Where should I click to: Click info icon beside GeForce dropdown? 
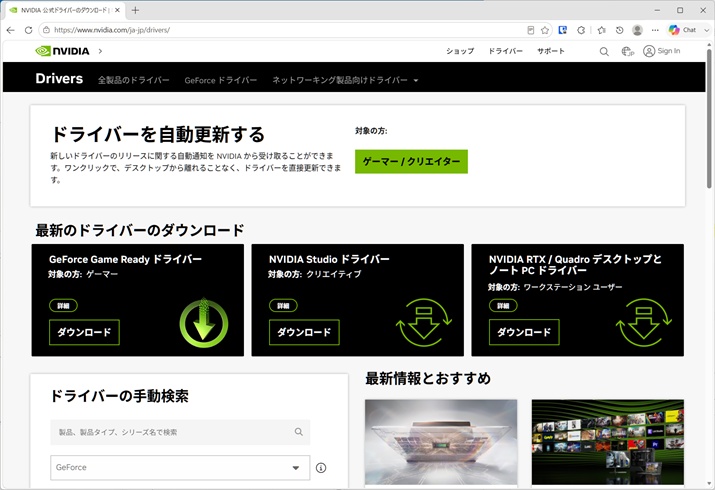321,468
